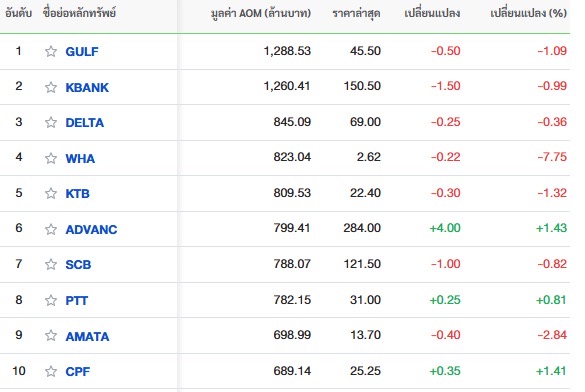The image size is (585, 392).
Task: Open the DELTA stock page
Action: (x=85, y=123)
